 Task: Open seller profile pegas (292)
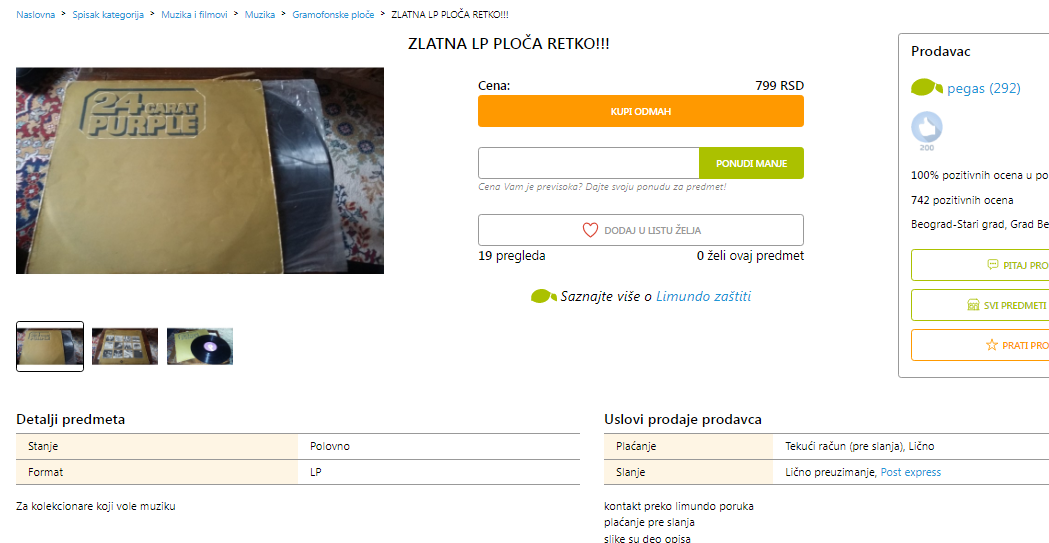[983, 88]
